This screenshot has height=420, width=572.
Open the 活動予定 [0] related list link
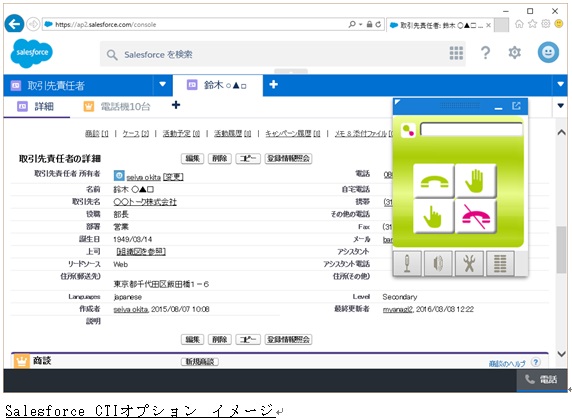[181, 134]
